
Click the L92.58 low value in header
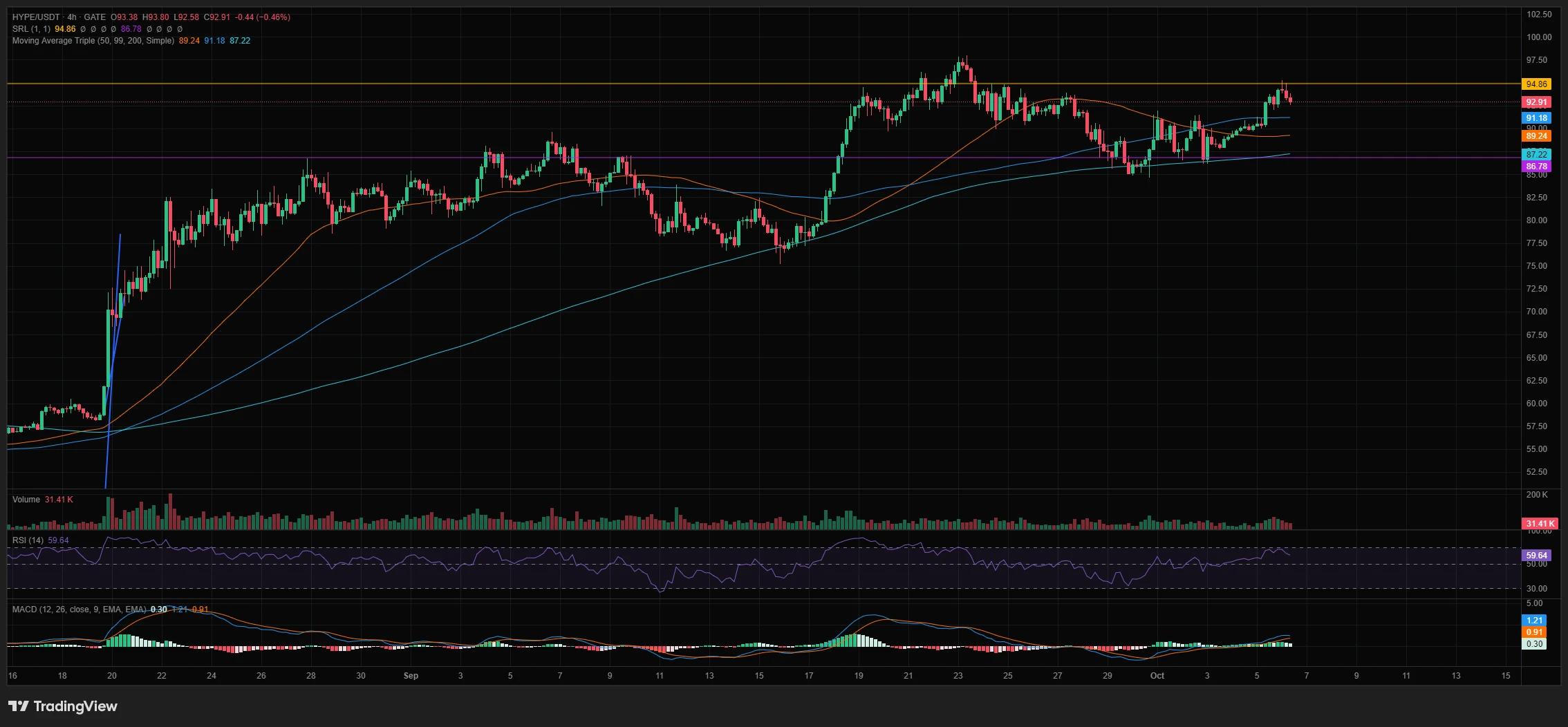coord(186,17)
